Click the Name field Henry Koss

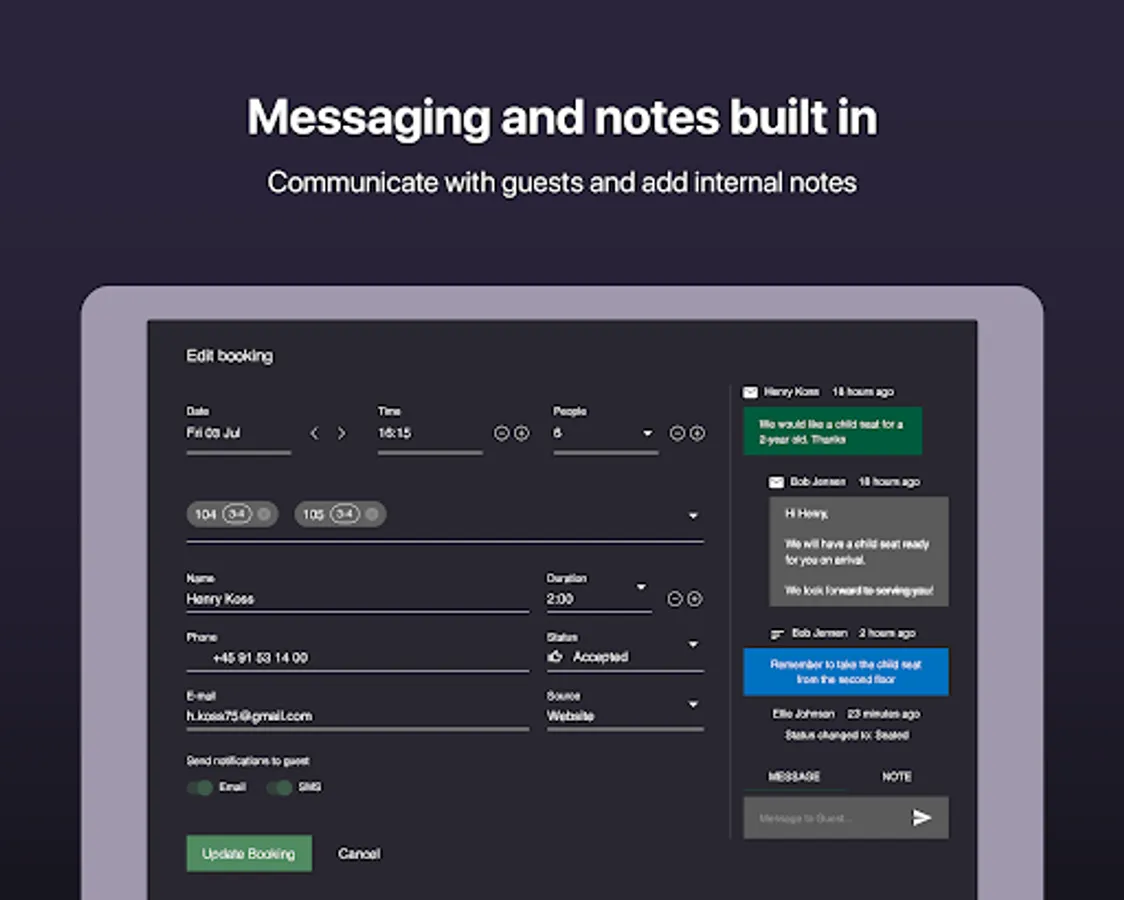coord(358,599)
